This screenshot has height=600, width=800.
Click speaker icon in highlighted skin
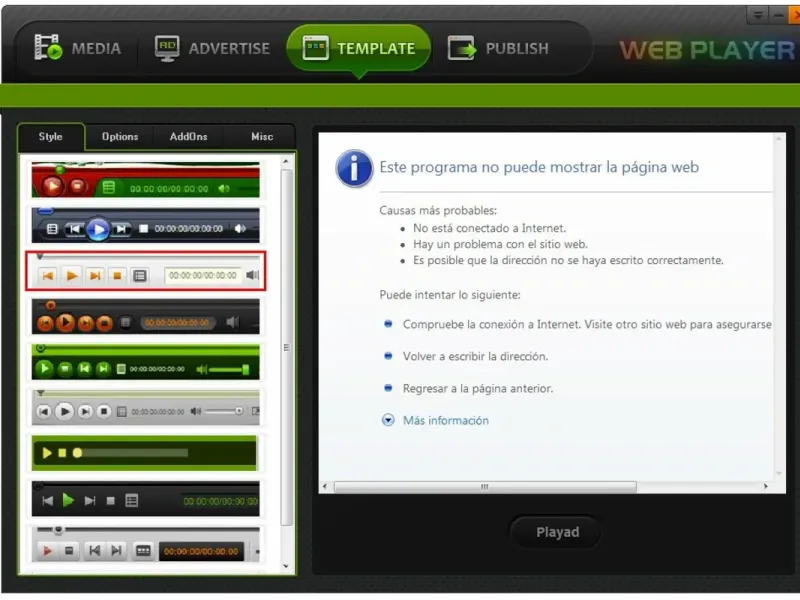[252, 275]
